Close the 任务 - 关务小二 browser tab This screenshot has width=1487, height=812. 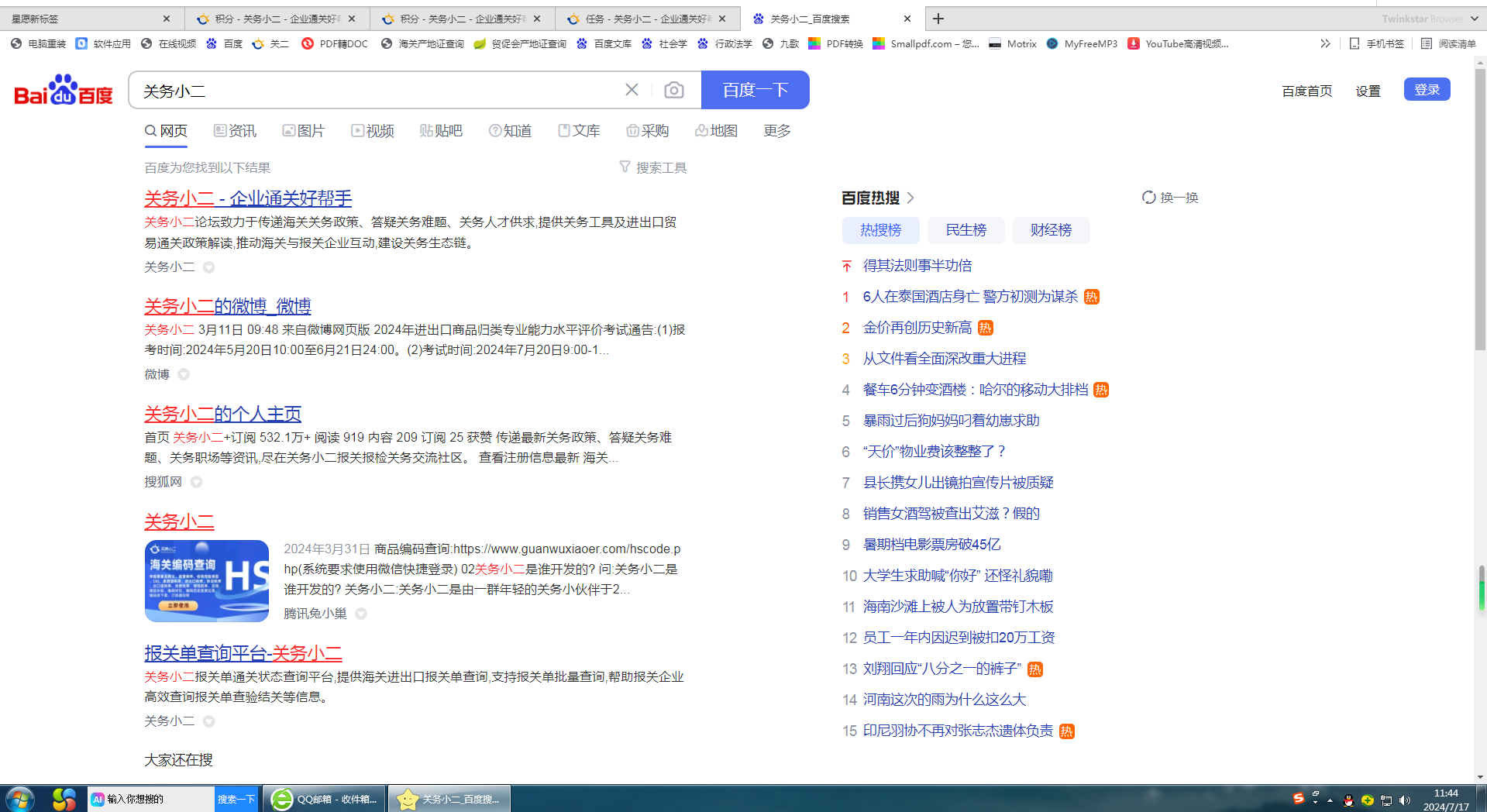pos(722,19)
